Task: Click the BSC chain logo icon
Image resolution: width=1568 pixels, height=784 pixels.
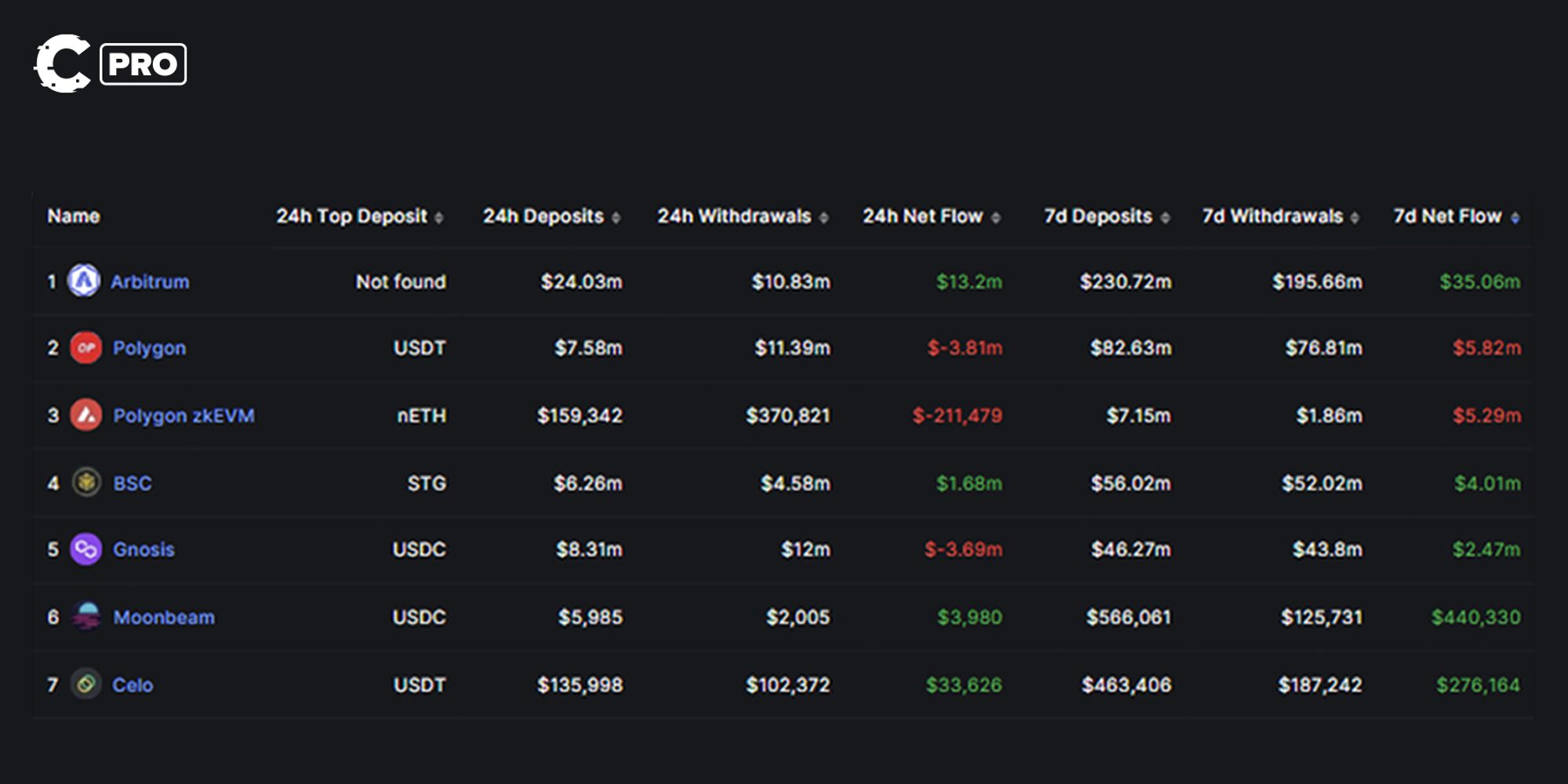Action: point(86,482)
